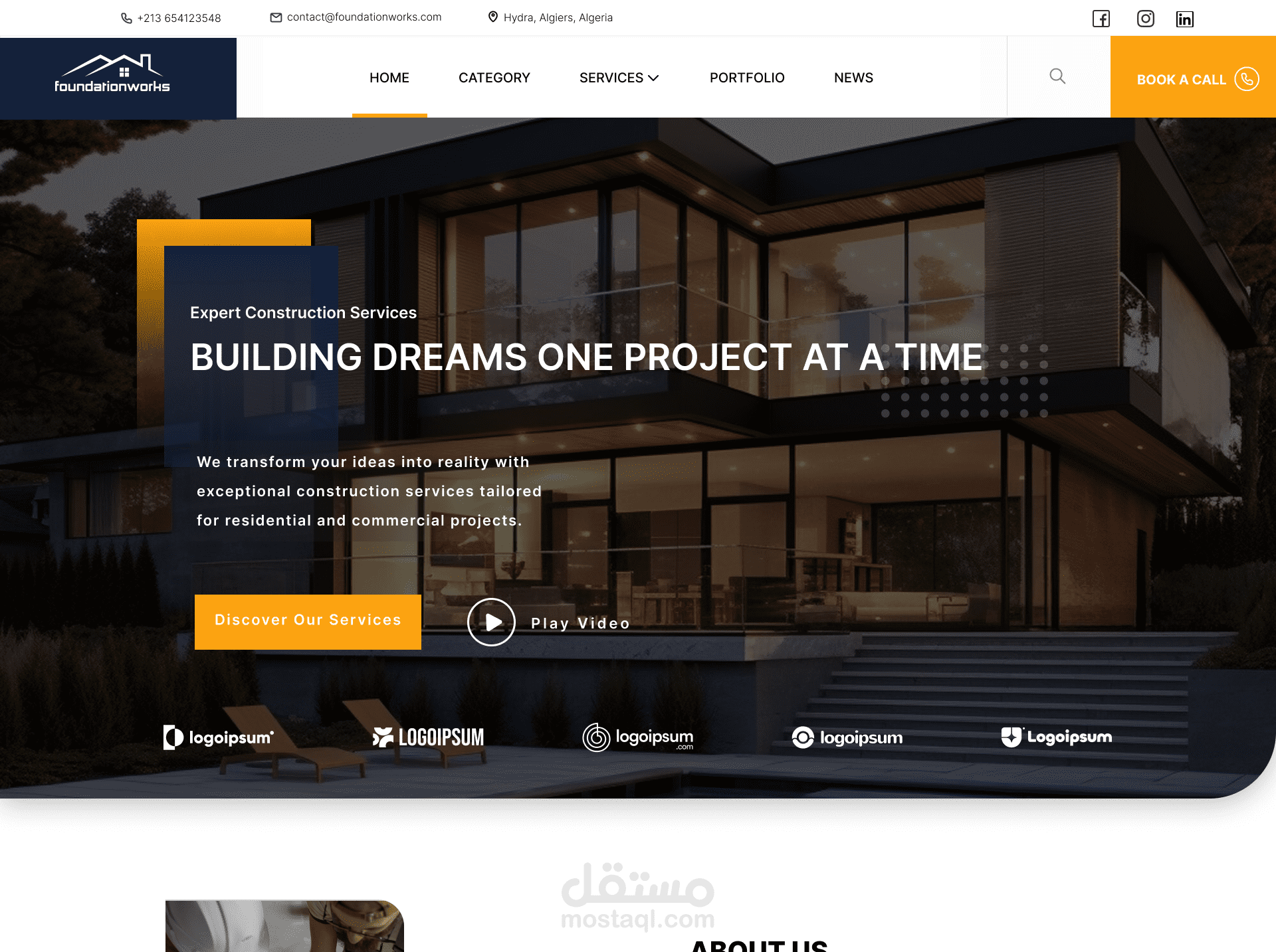Click the email envelope icon
This screenshot has width=1276, height=952.
point(276,17)
